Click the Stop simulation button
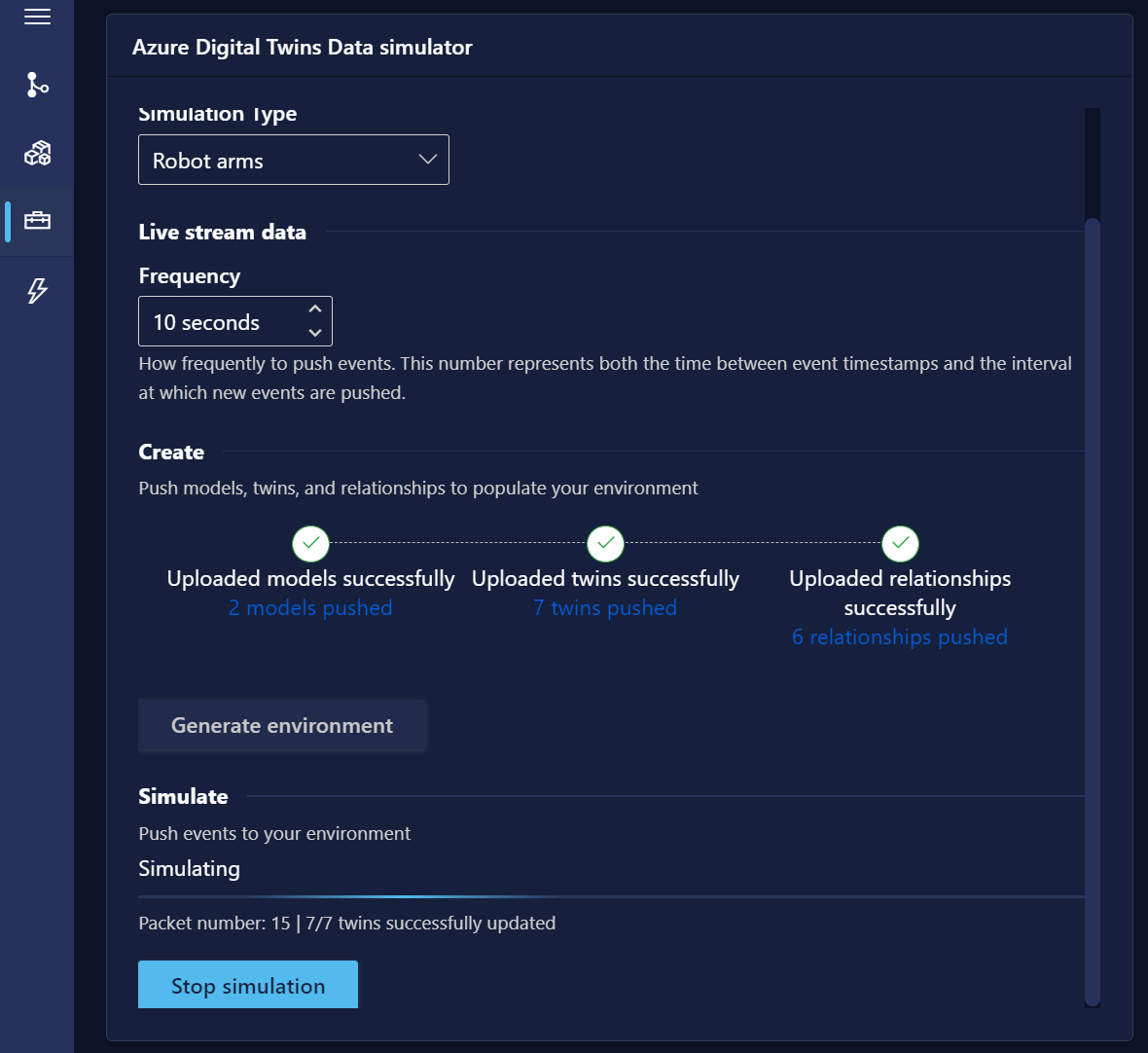1148x1053 pixels. tap(248, 985)
